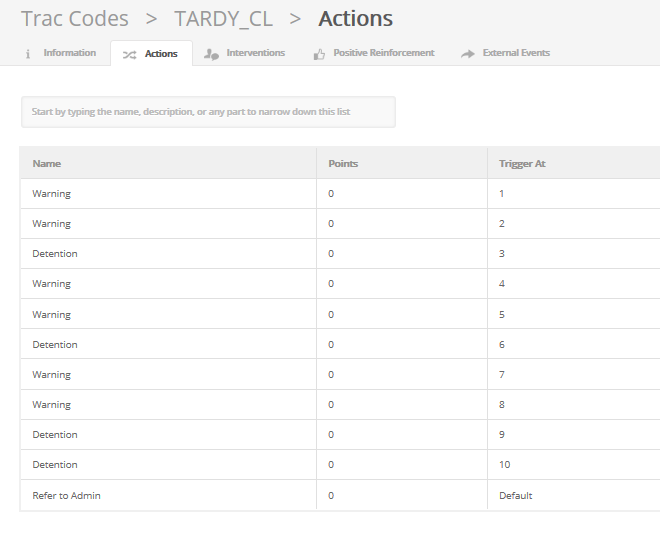This screenshot has height=538, width=660.
Task: Open the Information tab
Action: [x=69, y=53]
